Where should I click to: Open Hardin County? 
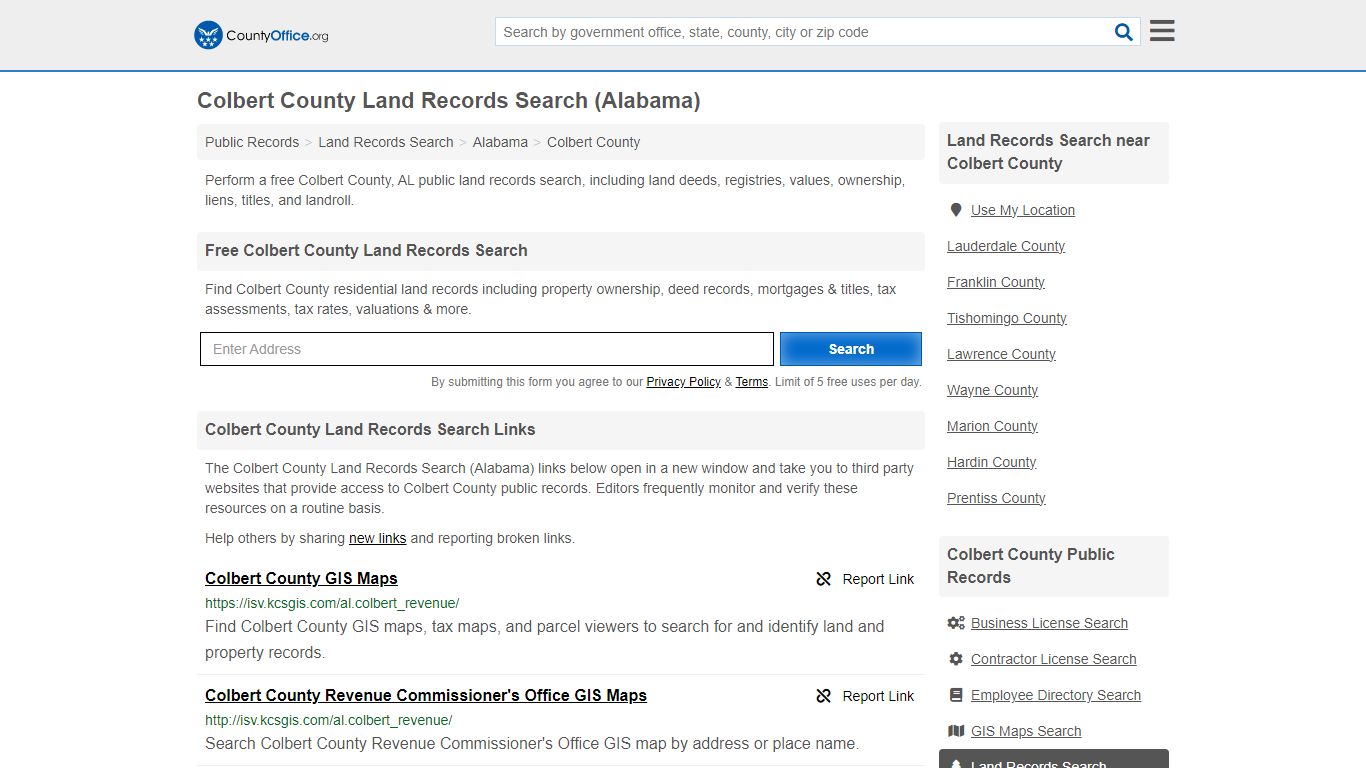click(x=991, y=462)
